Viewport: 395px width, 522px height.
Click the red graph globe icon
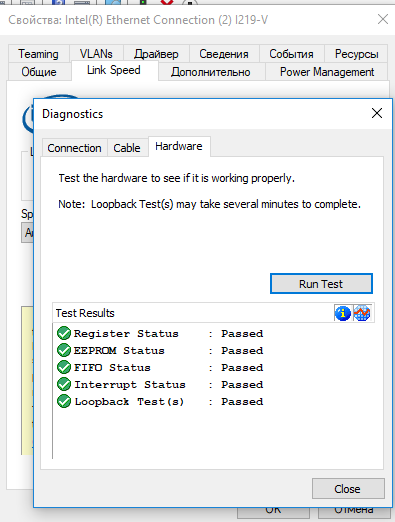362,313
